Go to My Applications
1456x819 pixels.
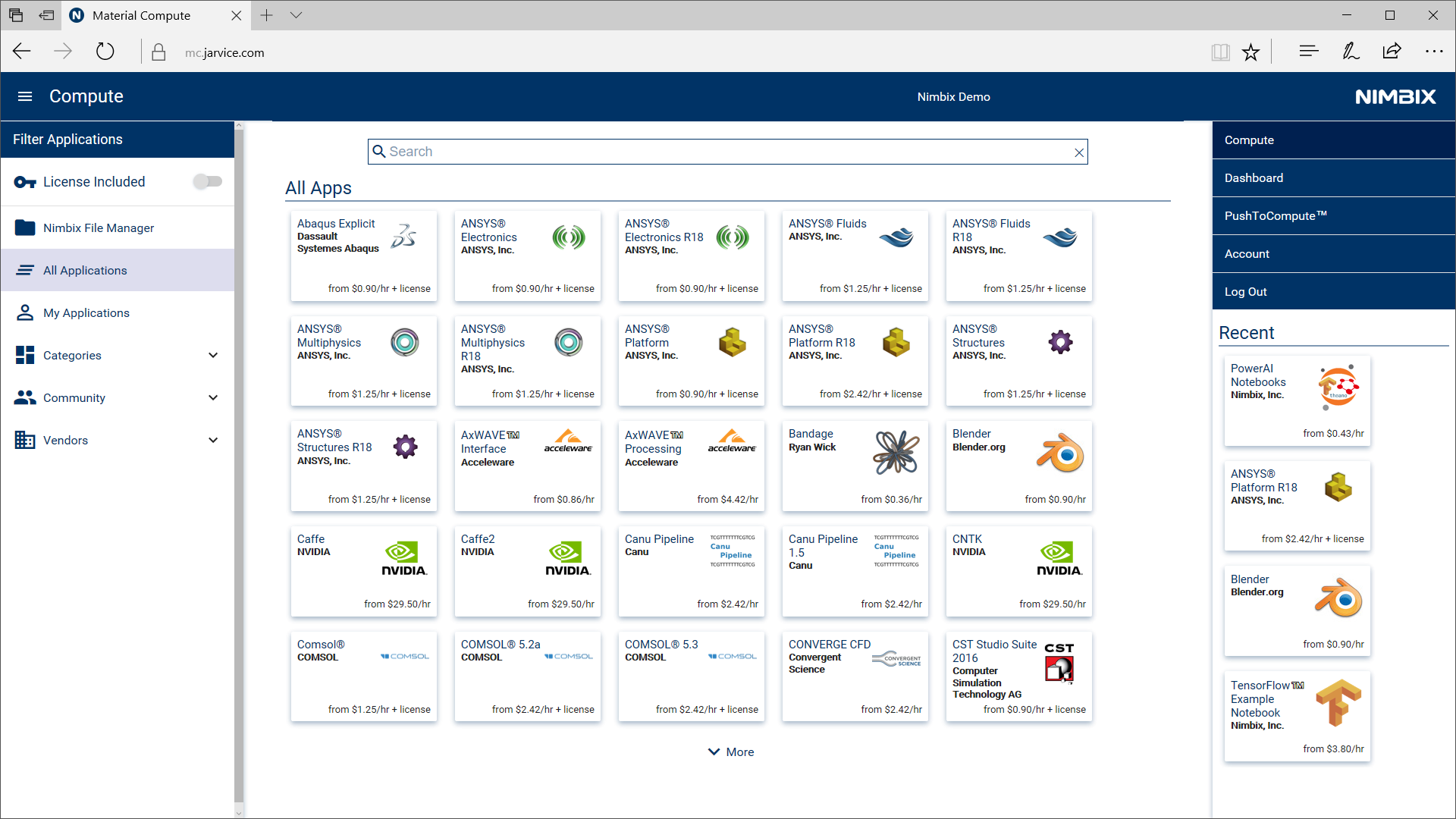pyautogui.click(x=118, y=312)
